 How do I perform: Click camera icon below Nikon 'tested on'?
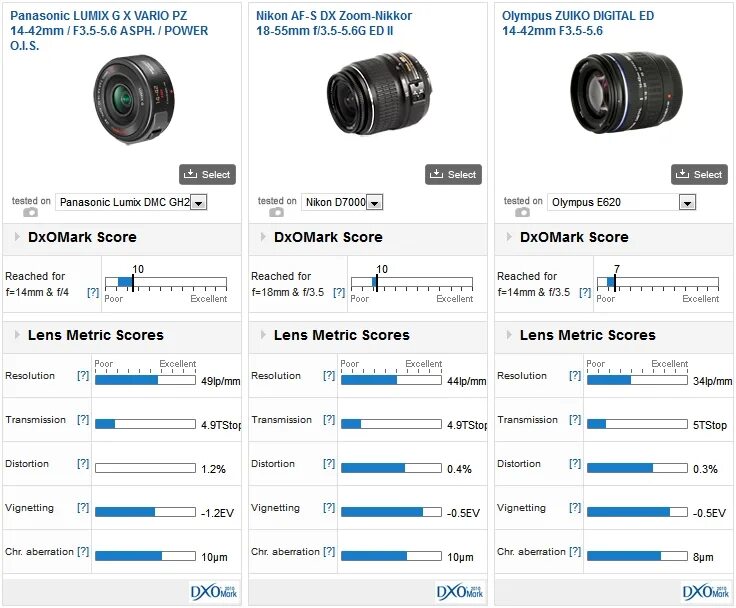tap(276, 213)
